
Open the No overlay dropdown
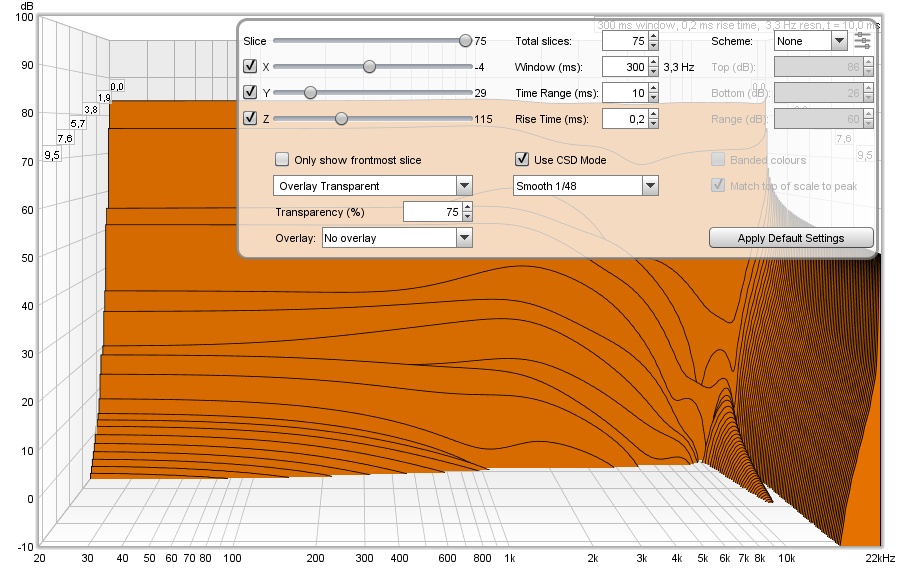(397, 238)
